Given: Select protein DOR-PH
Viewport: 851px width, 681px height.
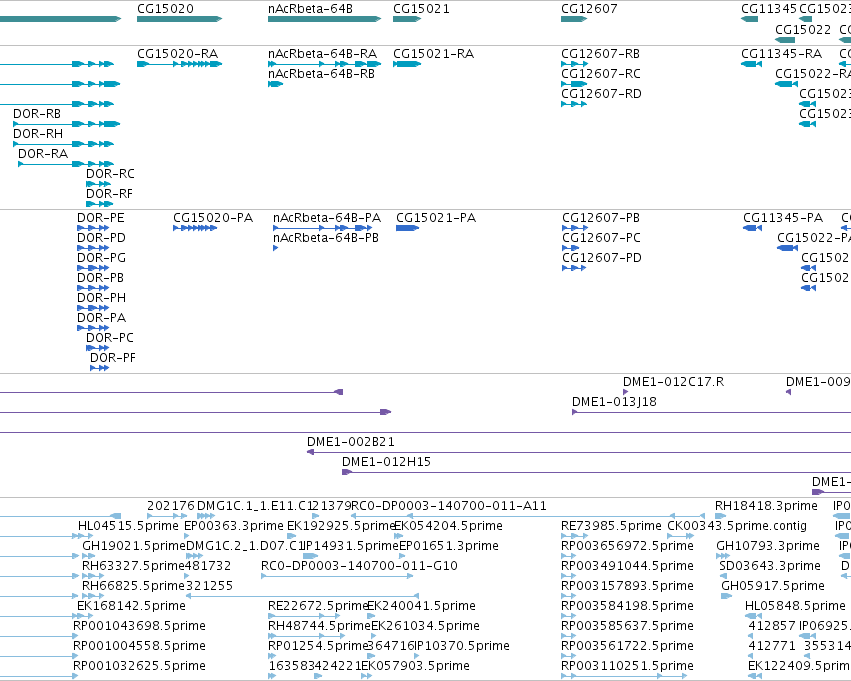Looking at the screenshot, I should tap(101, 298).
